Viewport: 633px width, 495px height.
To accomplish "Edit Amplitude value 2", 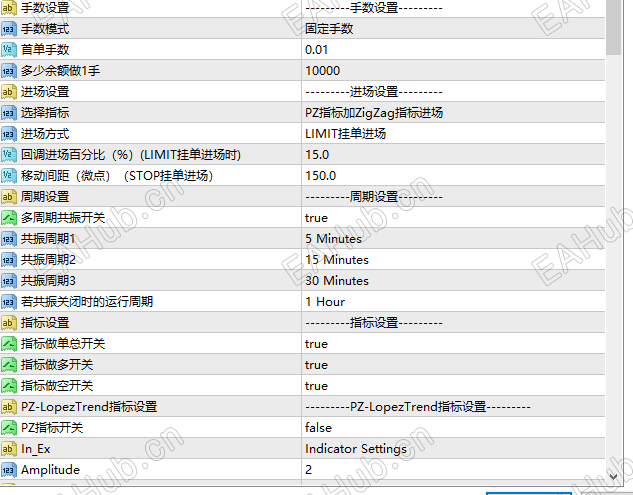I will (453, 470).
